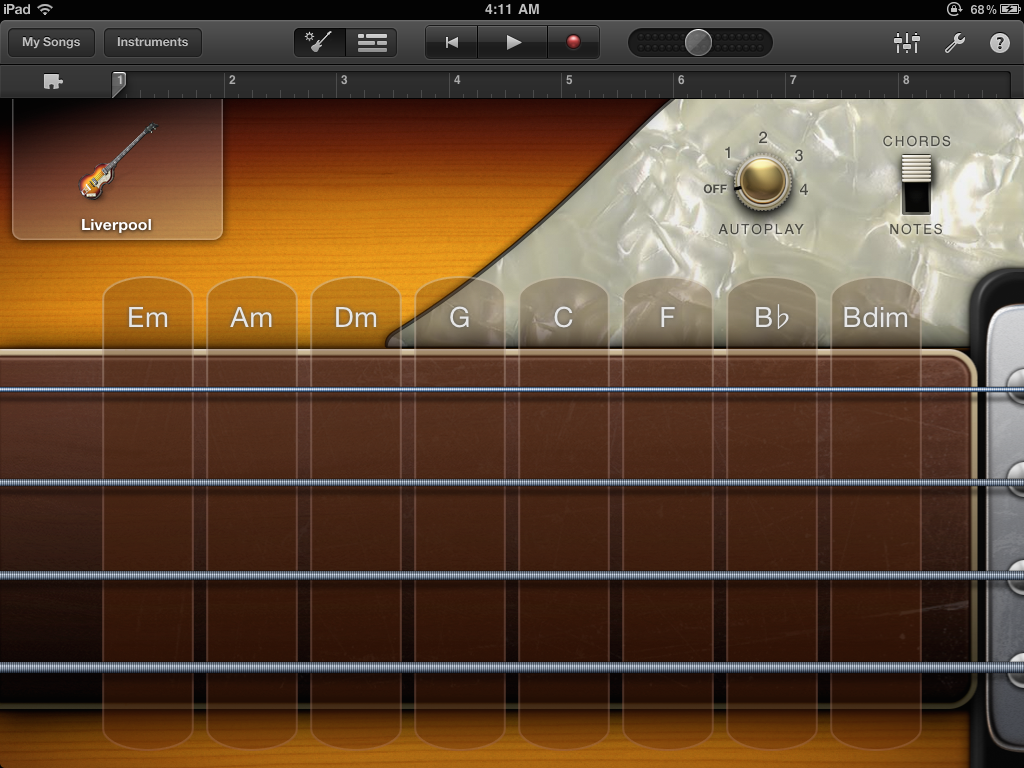This screenshot has height=768, width=1024.
Task: Open the help question mark icon
Action: (999, 42)
